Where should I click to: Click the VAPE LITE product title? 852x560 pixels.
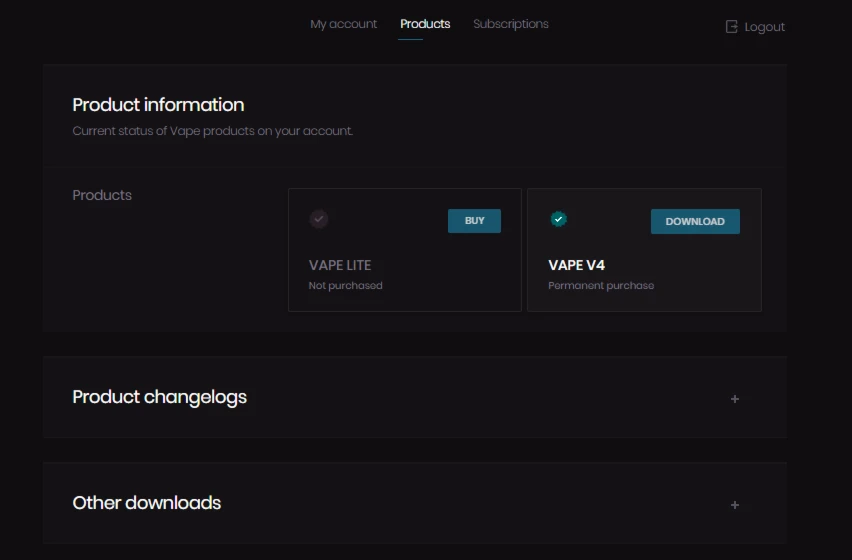[x=340, y=265]
